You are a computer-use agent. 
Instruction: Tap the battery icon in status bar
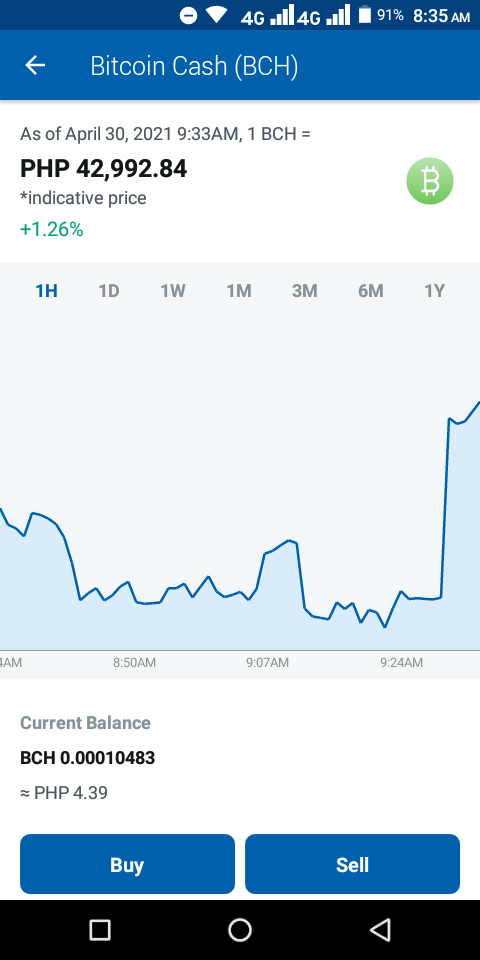click(x=366, y=15)
